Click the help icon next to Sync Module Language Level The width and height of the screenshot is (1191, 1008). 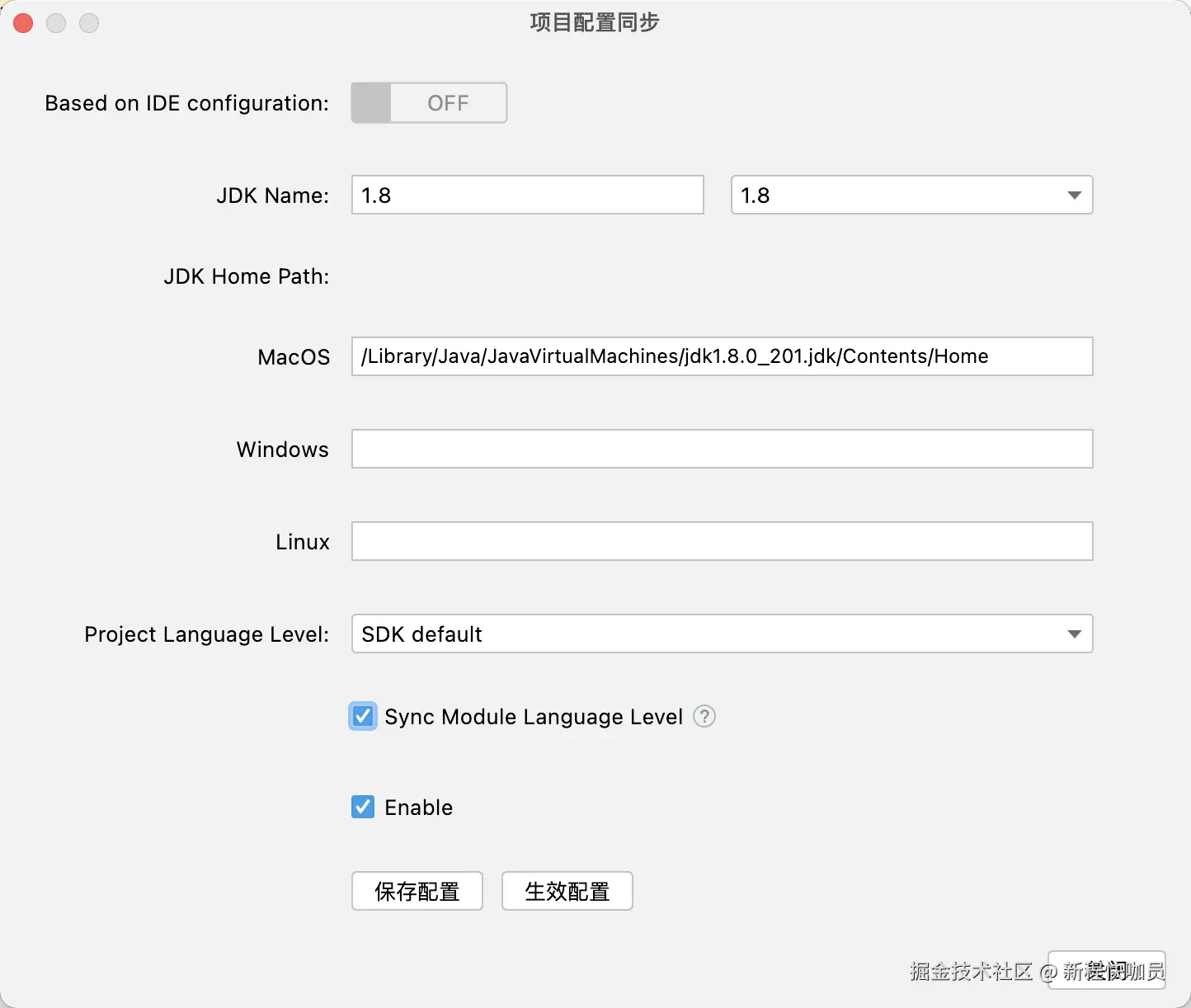pos(704,716)
